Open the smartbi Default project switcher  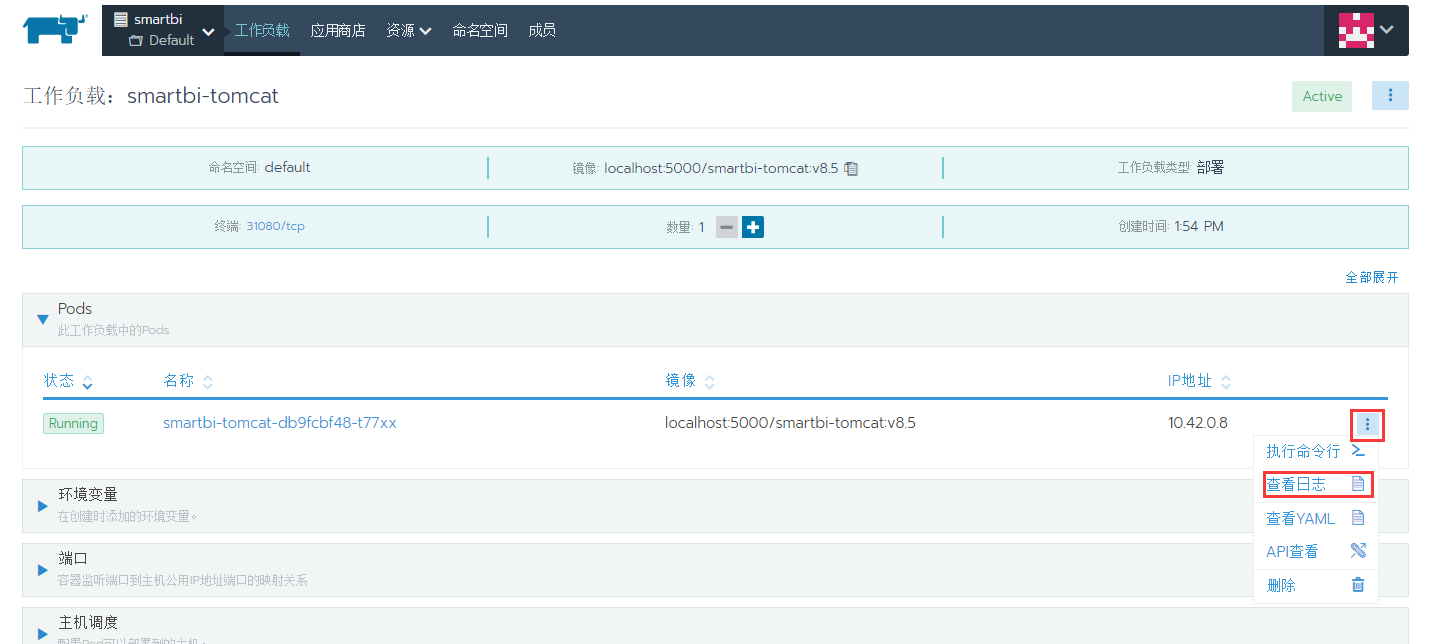(164, 30)
